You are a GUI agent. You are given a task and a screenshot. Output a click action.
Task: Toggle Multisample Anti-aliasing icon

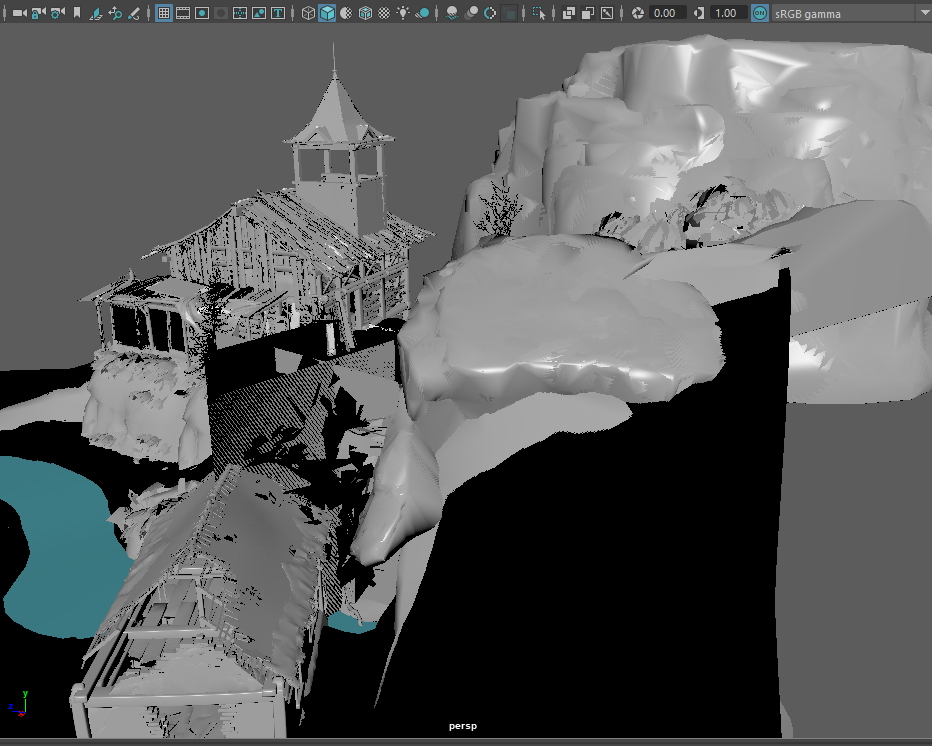490,13
